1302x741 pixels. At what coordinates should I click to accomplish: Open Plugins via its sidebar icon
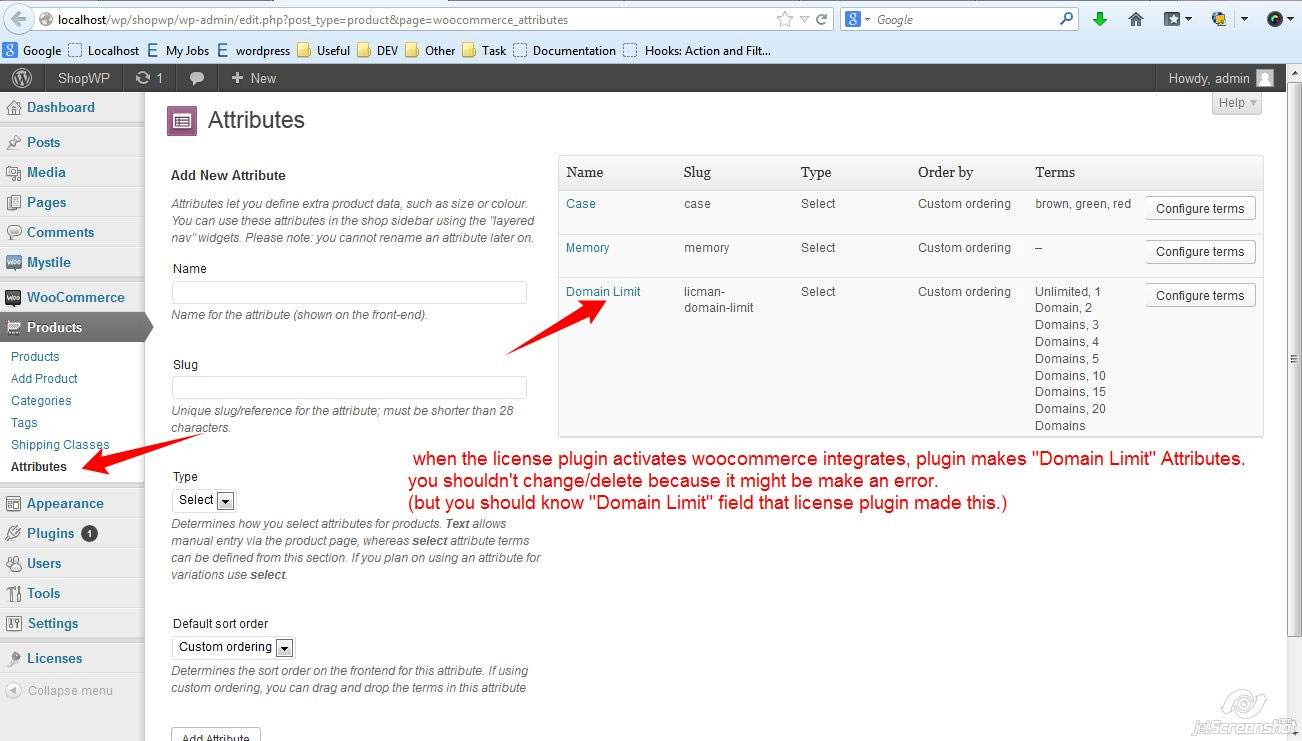click(x=14, y=533)
